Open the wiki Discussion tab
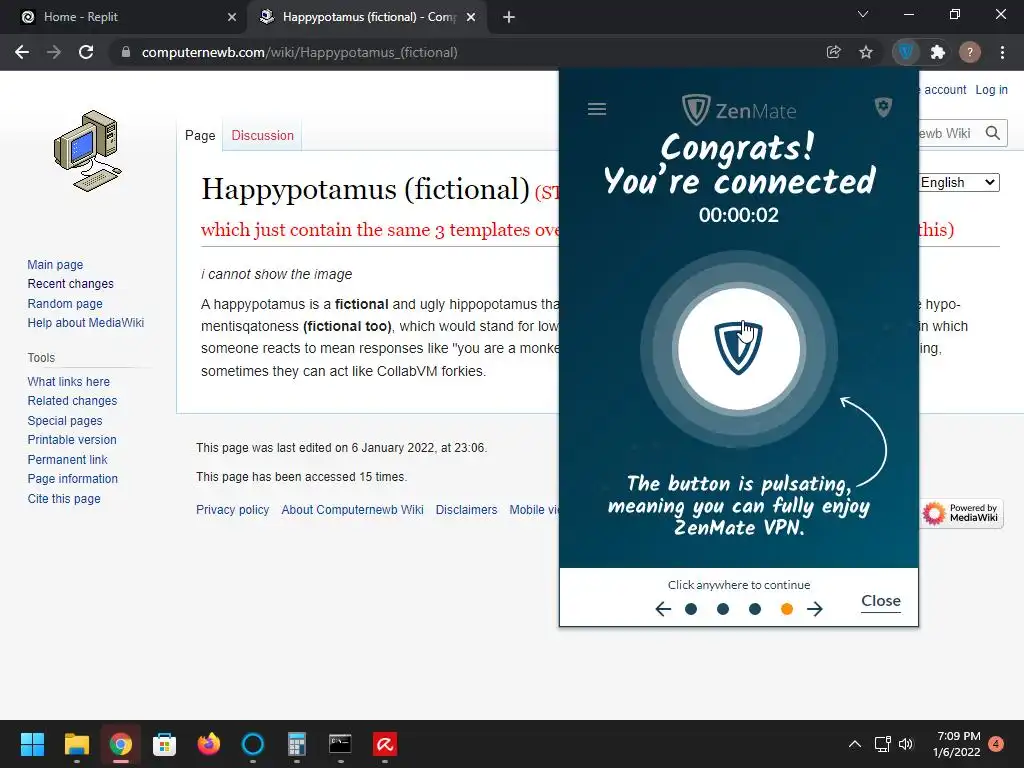The height and width of the screenshot is (768, 1024). 263,135
